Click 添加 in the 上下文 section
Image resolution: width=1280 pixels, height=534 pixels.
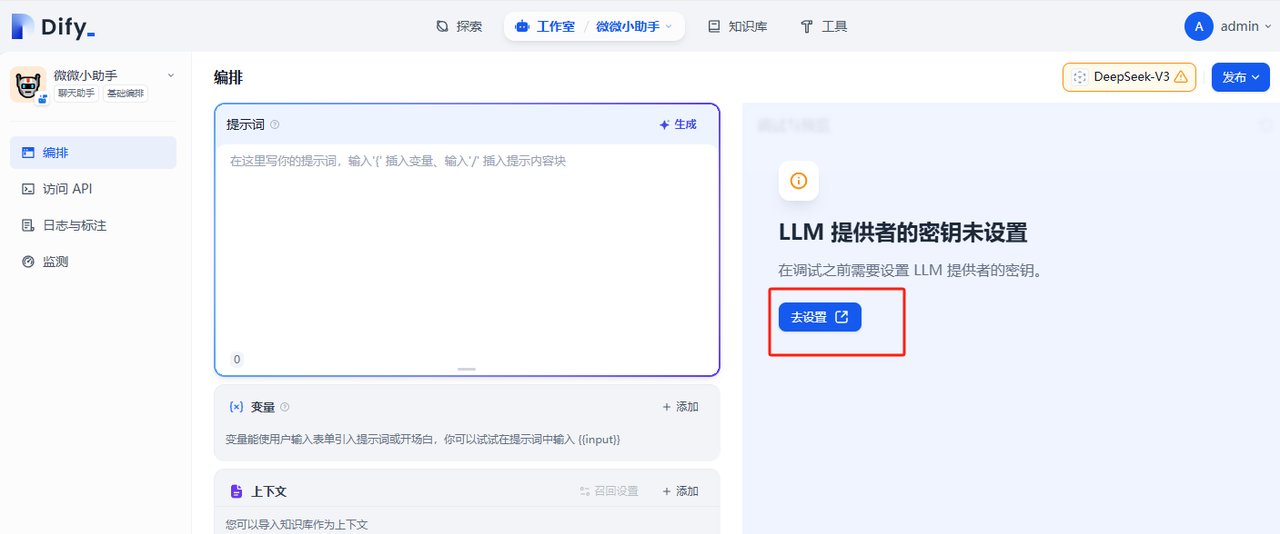click(x=681, y=491)
